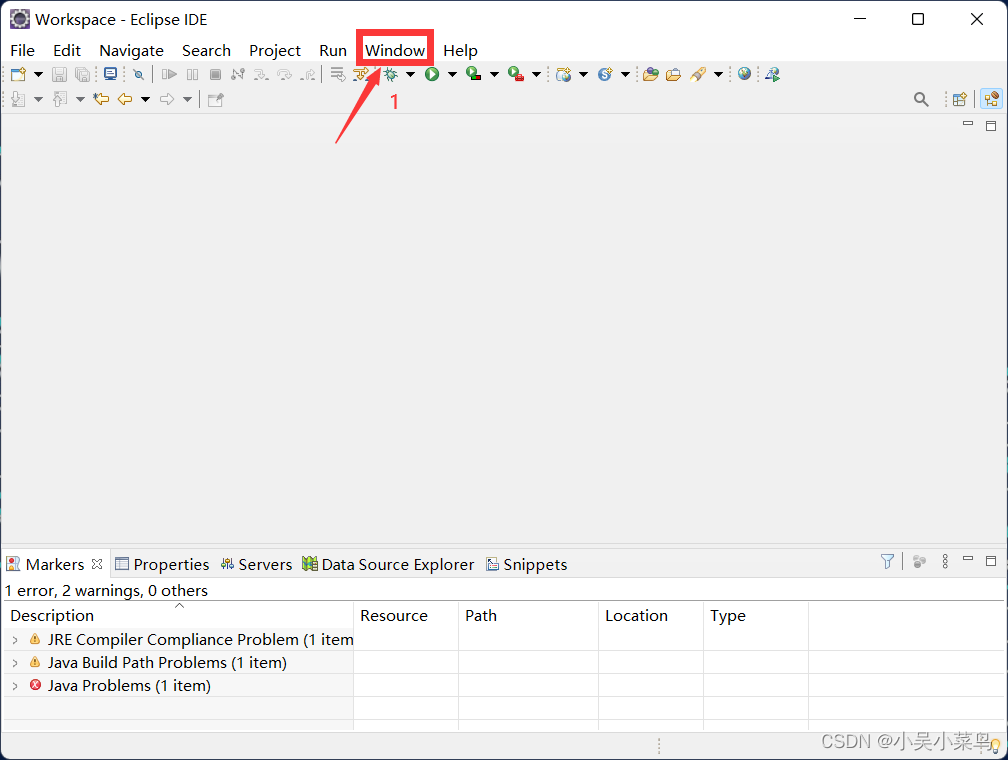Expand Java Build Path Problems row
Image resolution: width=1008 pixels, height=760 pixels.
(x=15, y=663)
